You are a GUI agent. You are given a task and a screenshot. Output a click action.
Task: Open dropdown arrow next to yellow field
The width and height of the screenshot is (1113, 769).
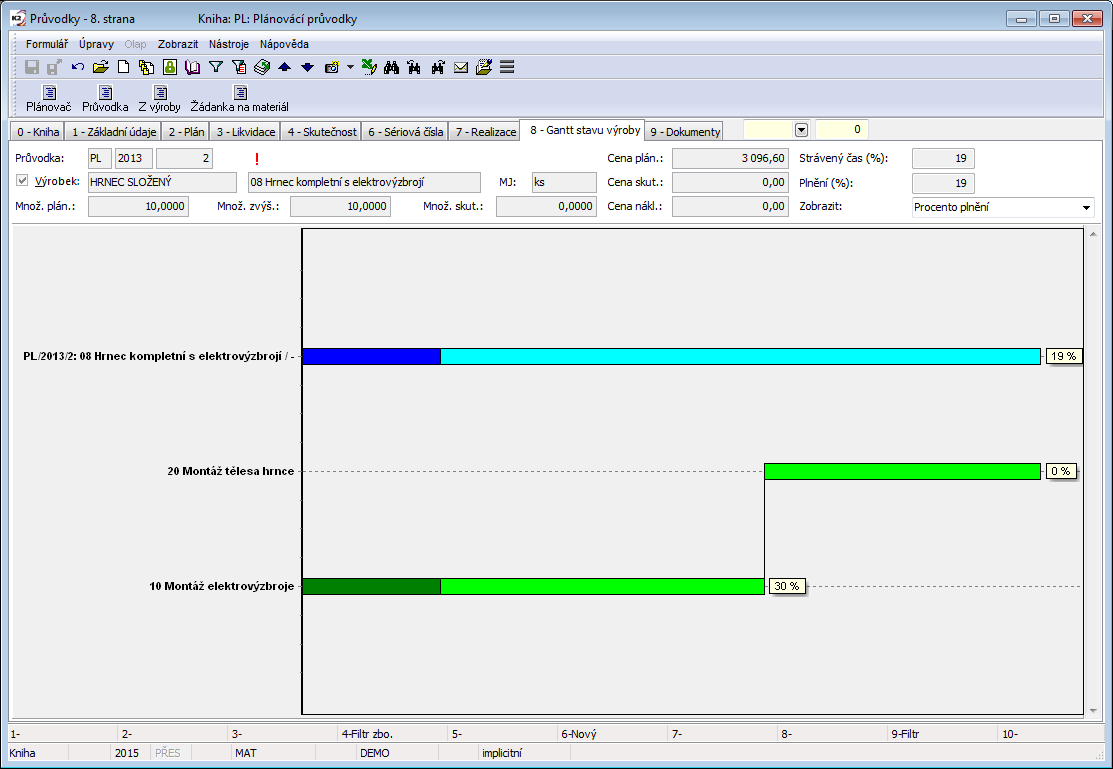point(801,130)
